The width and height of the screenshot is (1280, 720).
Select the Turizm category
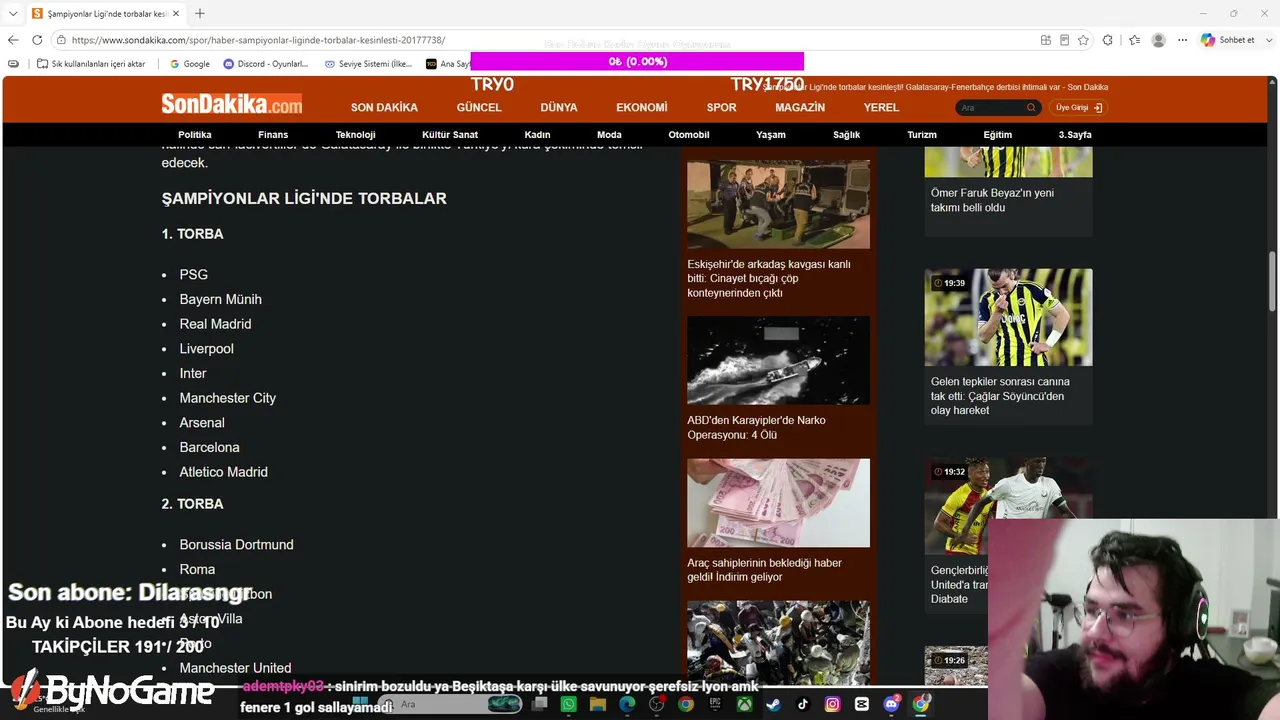pos(922,135)
